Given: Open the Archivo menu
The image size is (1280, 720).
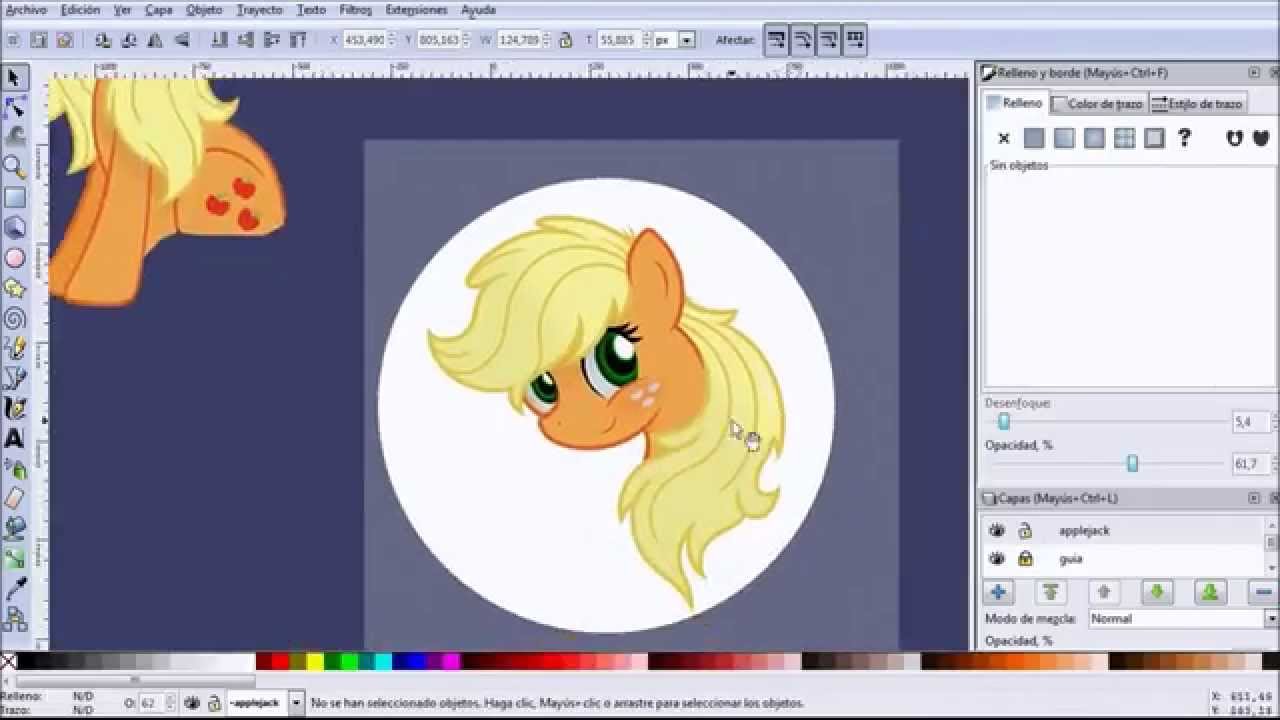Looking at the screenshot, I should pos(26,10).
